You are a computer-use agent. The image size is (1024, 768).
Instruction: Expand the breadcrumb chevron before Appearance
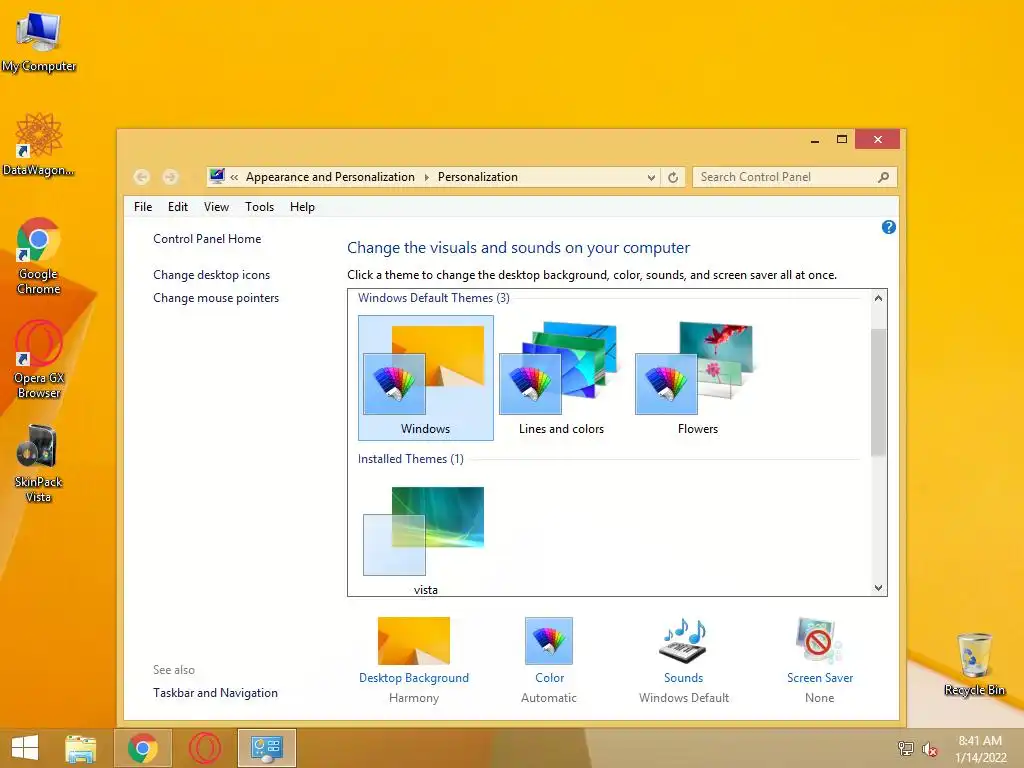tap(234, 177)
